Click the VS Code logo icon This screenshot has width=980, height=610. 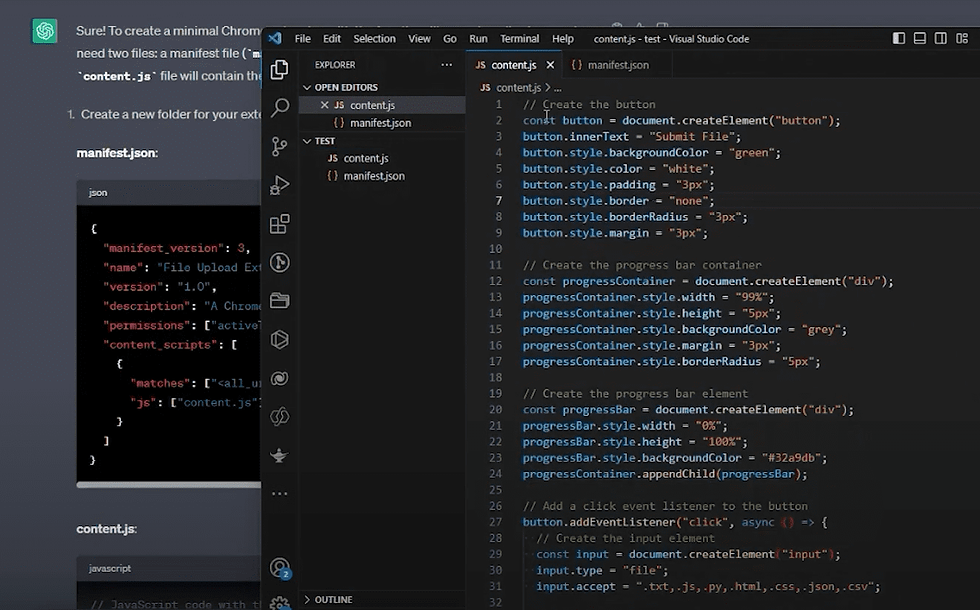(274, 38)
